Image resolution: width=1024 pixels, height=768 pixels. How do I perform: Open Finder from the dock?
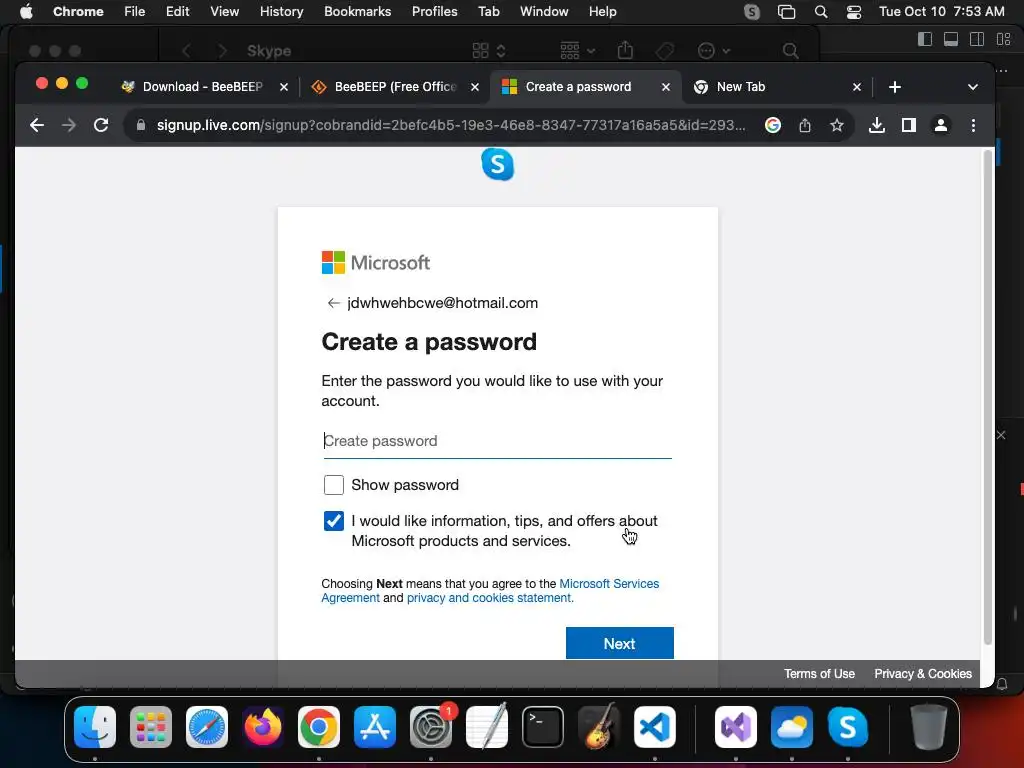tap(95, 727)
